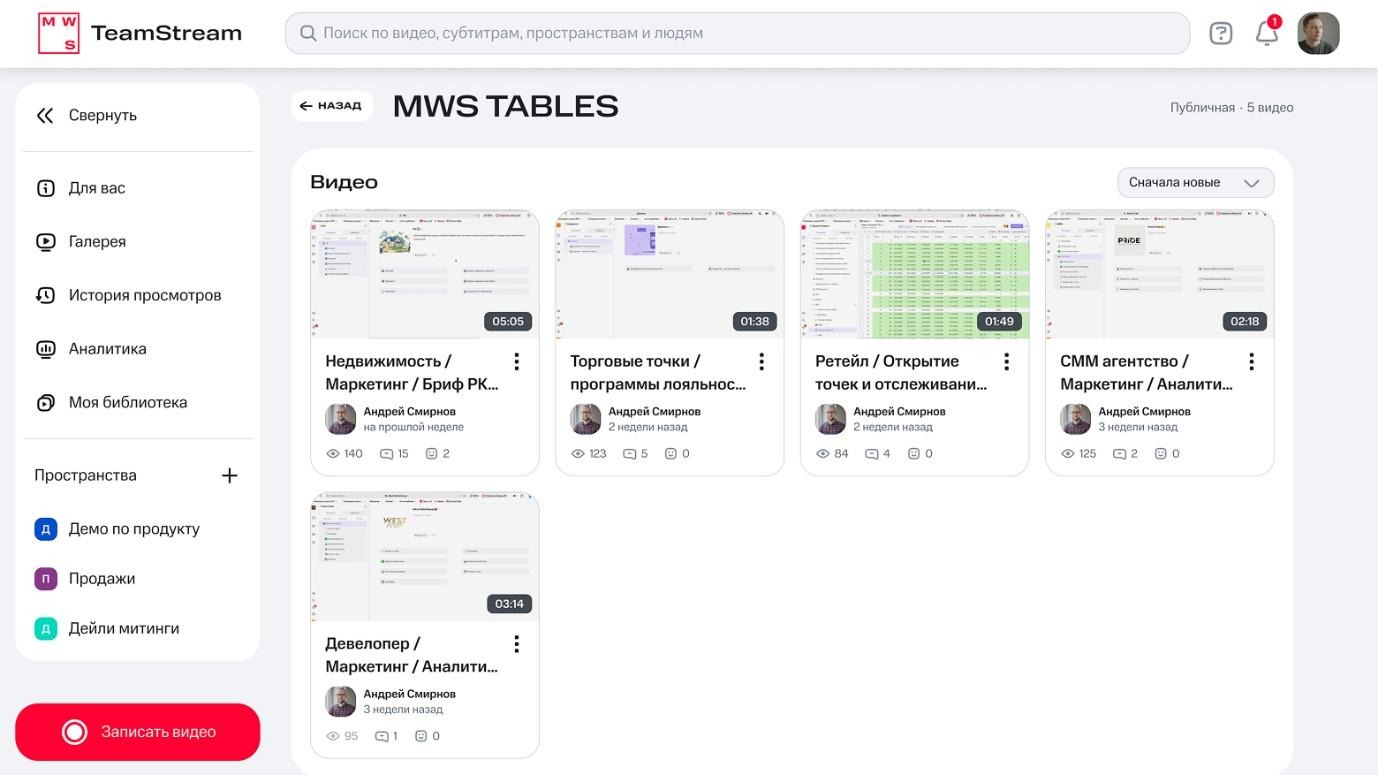1378x775 pixels.
Task: Click the TeamStream logo icon
Action: [58, 33]
